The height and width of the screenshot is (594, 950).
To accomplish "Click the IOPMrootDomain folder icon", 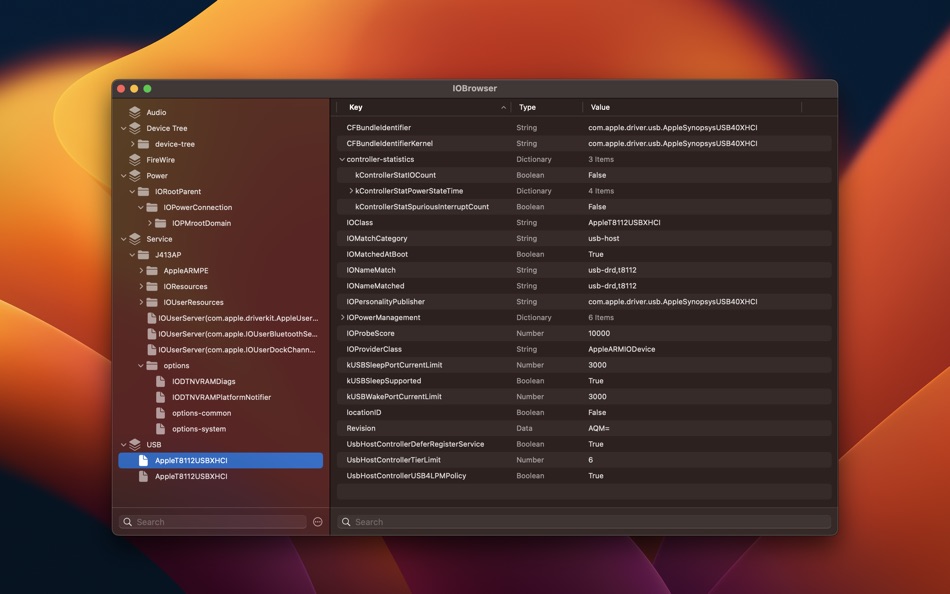I will click(x=161, y=222).
